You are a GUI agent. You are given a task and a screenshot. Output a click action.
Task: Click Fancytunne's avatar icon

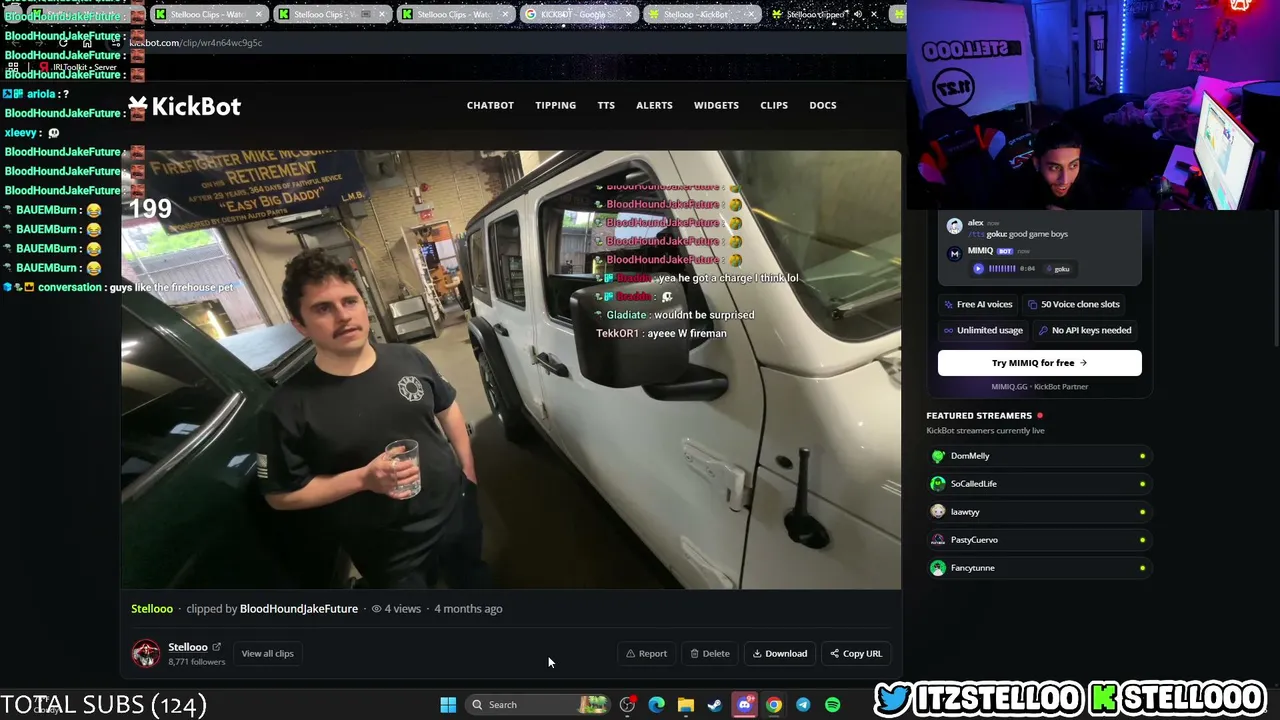pos(938,568)
